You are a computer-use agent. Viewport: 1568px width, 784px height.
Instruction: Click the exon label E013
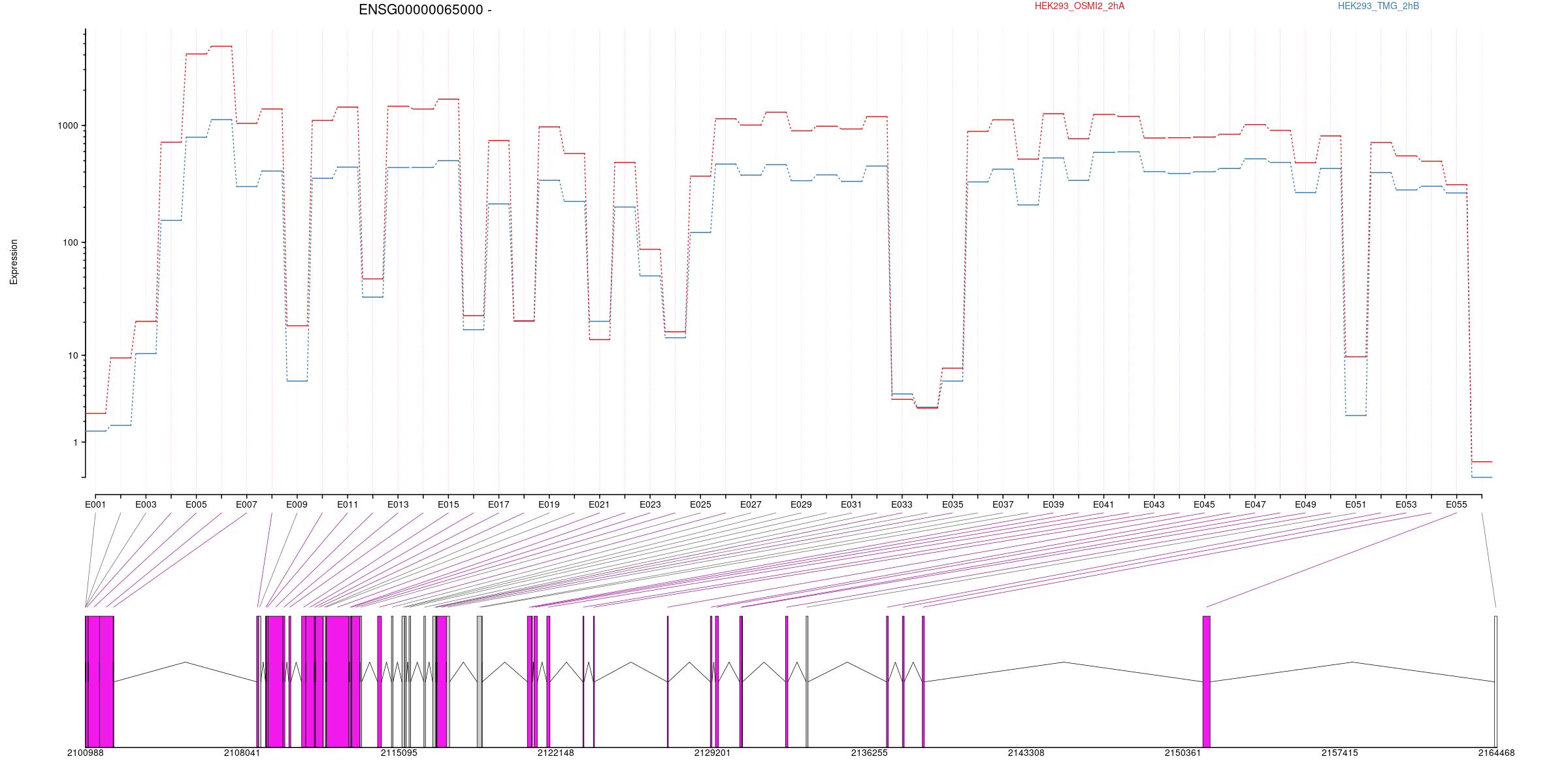pos(398,504)
